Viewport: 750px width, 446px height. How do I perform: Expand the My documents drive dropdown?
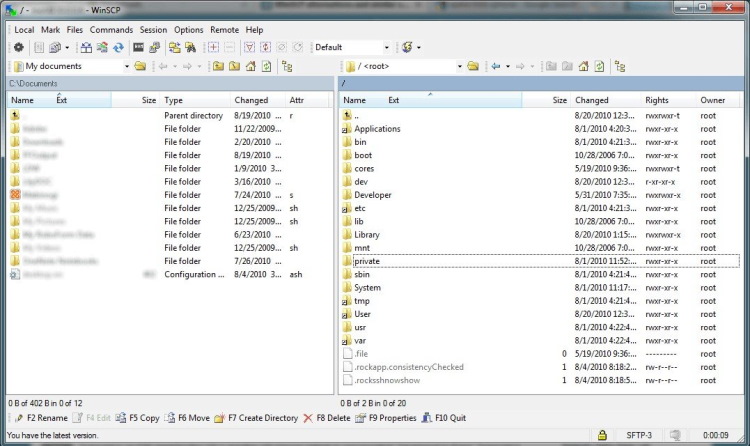[x=127, y=66]
